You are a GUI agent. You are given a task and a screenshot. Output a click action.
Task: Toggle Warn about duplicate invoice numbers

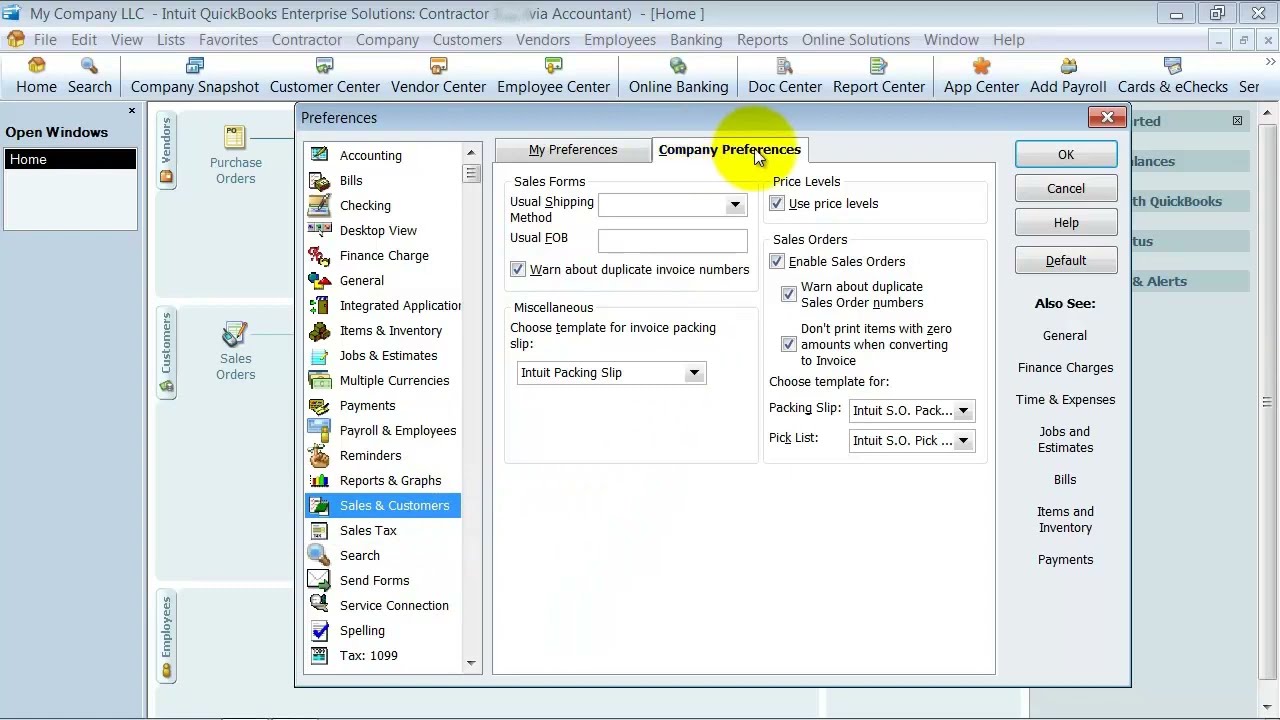(518, 269)
